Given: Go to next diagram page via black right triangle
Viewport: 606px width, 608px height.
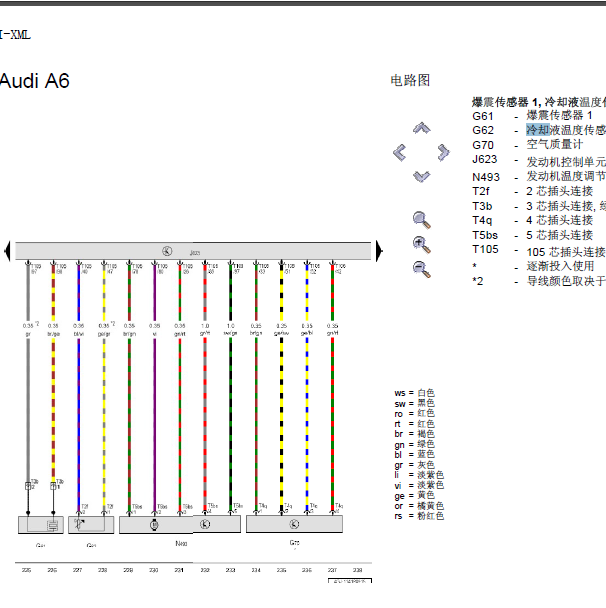Looking at the screenshot, I should pos(379,251).
